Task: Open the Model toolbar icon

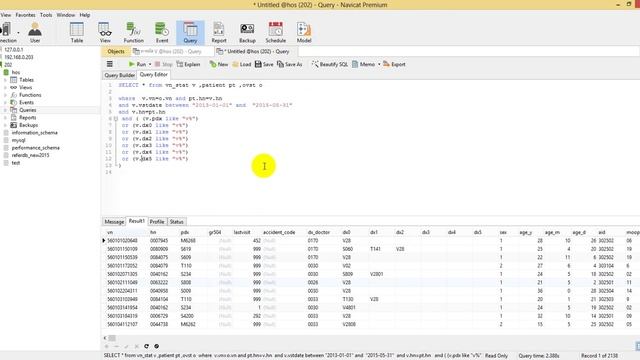Action: (x=304, y=33)
